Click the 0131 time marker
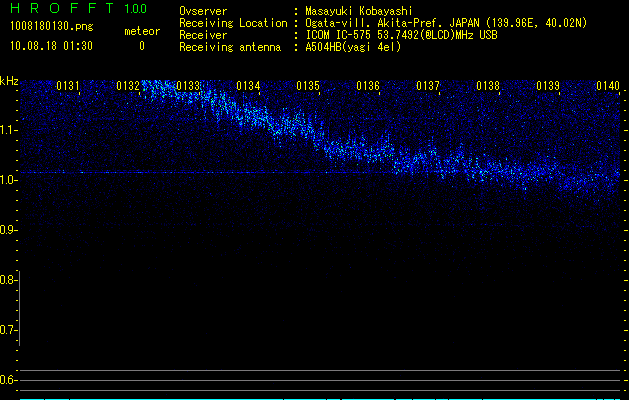This screenshot has height=400, width=629. click(68, 87)
